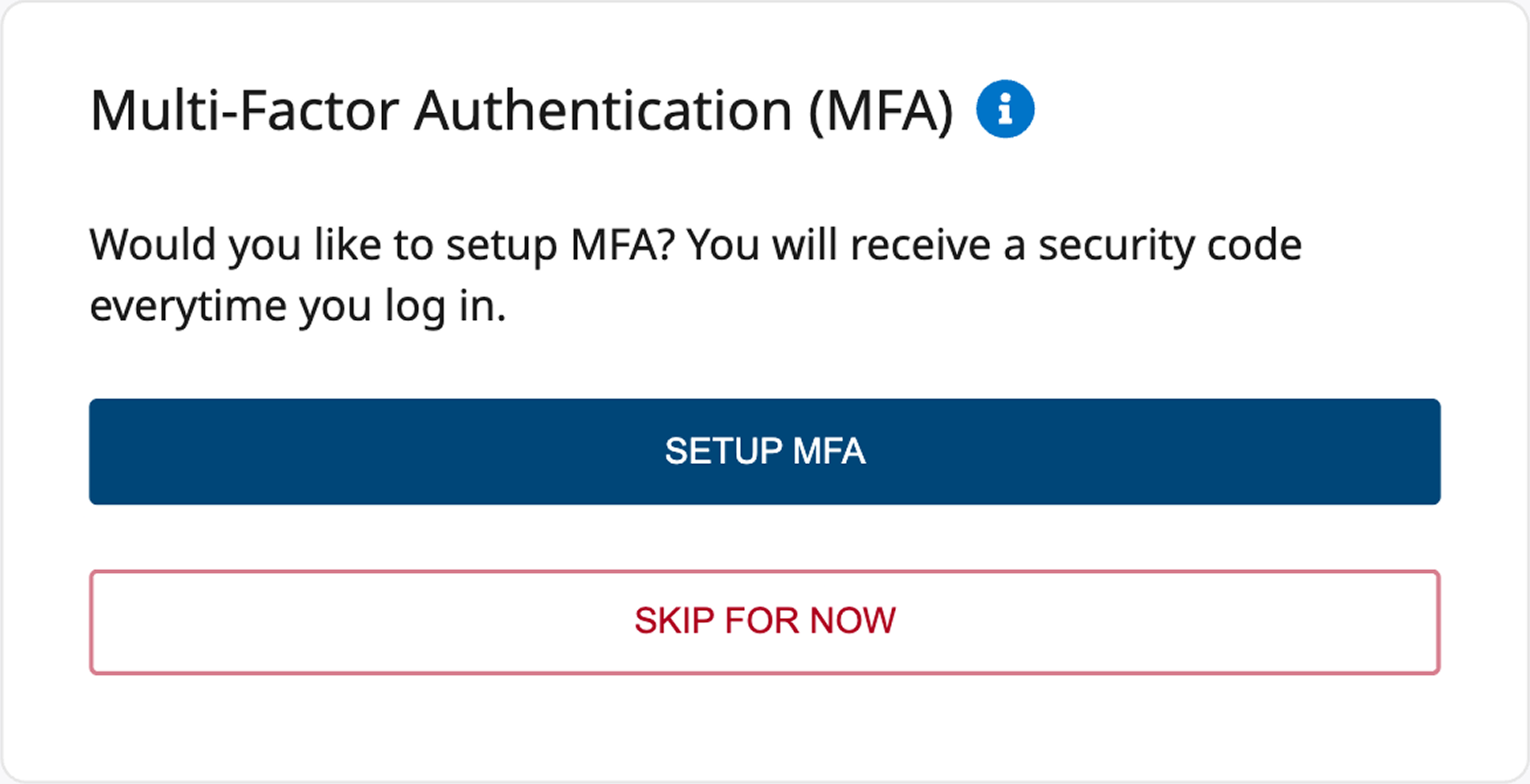Screen dimensions: 1530x784
Task: Click the "Multi-Factor Authentication (MFA)" heading text
Action: pos(521,111)
